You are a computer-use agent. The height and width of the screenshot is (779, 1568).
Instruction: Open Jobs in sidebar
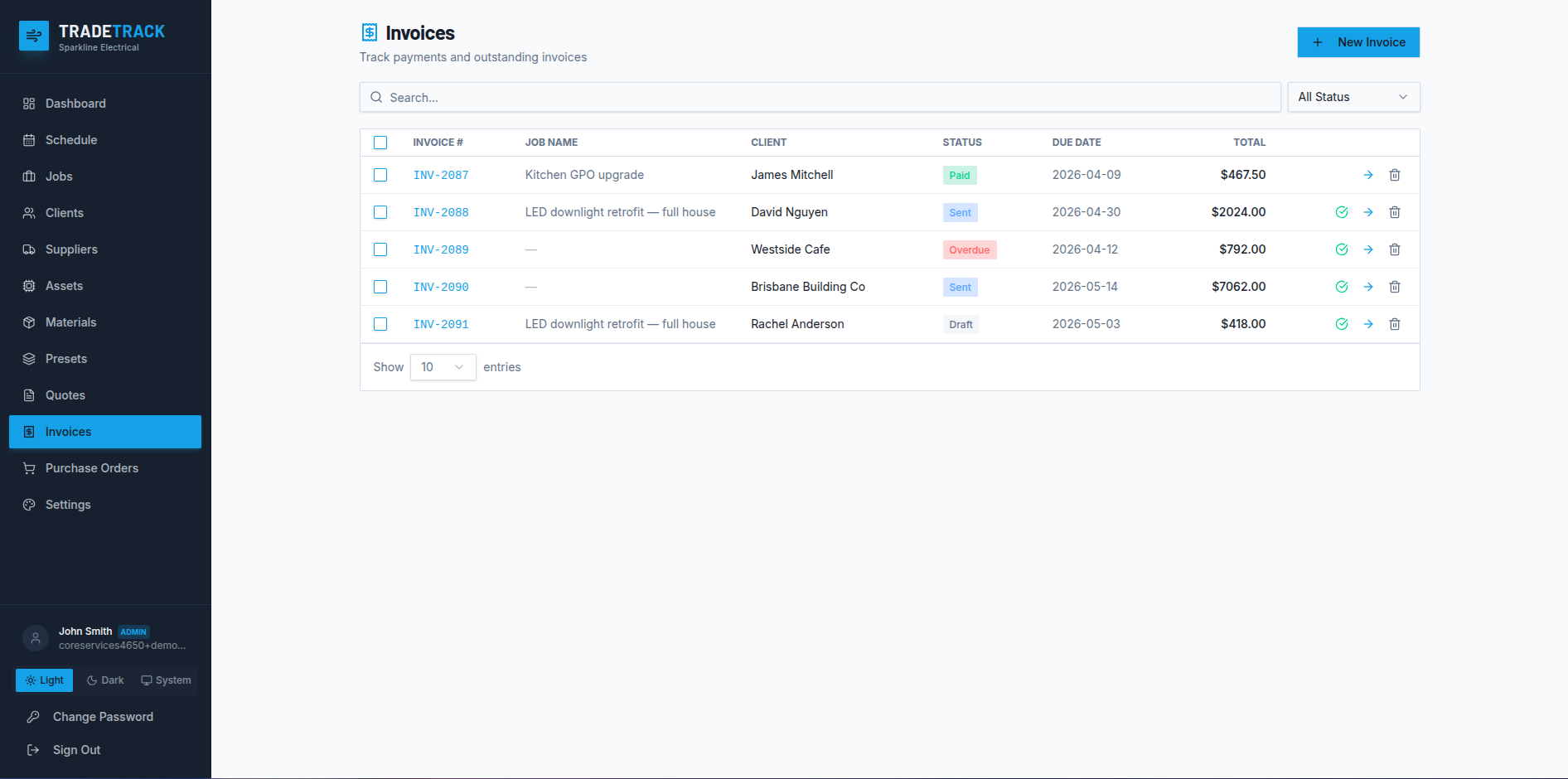[105, 177]
